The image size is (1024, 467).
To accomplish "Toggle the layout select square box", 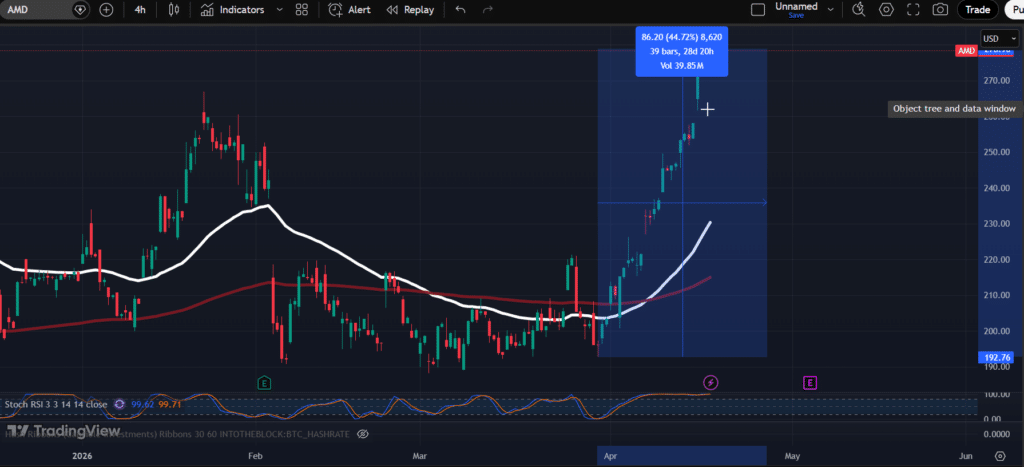I will point(760,10).
